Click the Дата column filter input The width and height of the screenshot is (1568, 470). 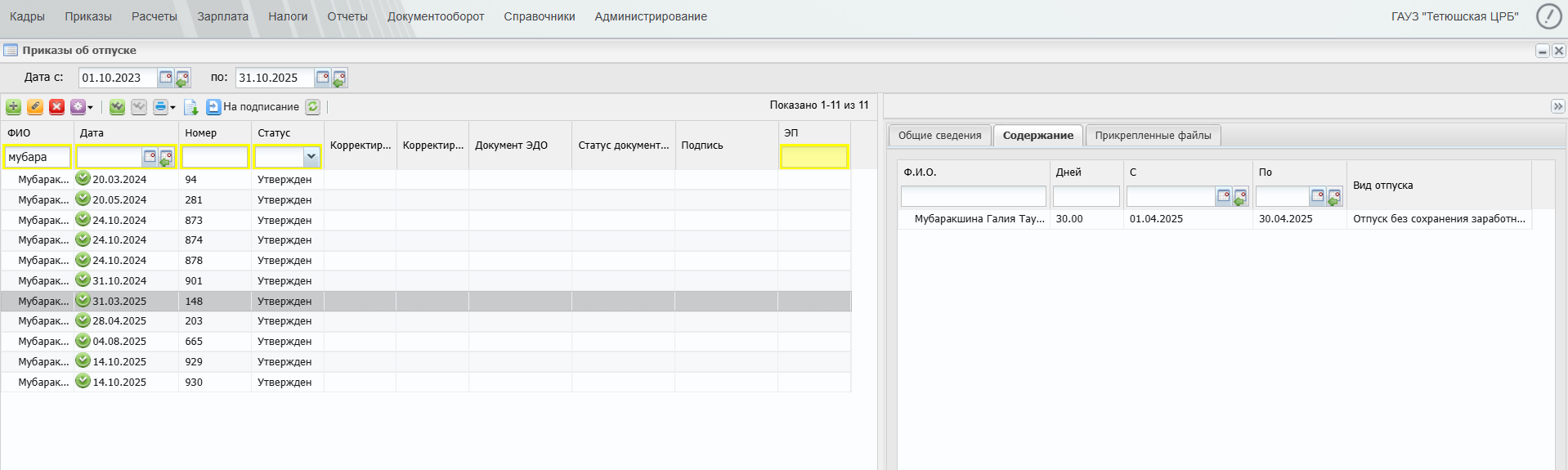(x=110, y=157)
